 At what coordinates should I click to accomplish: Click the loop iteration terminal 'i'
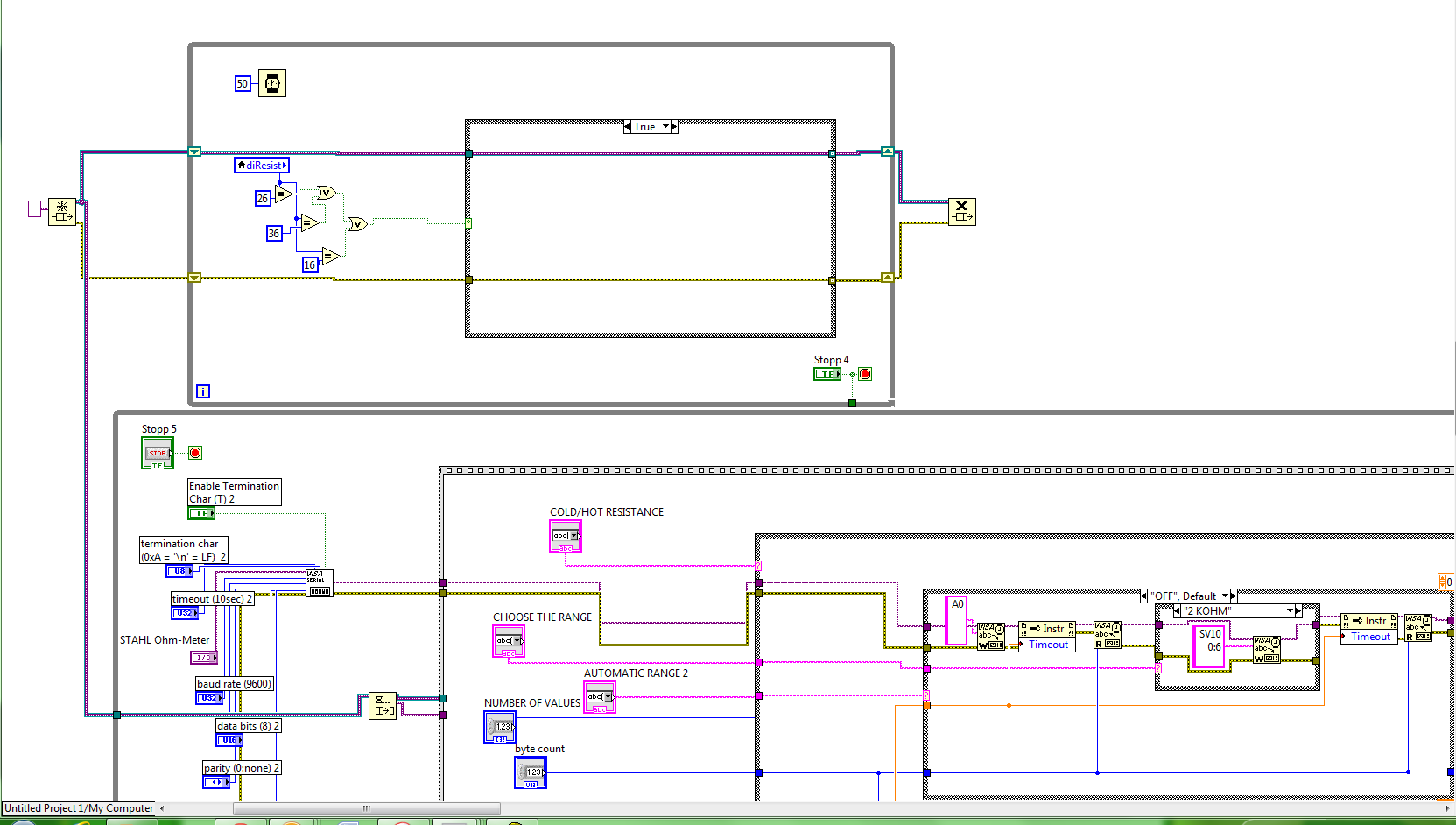pyautogui.click(x=202, y=391)
